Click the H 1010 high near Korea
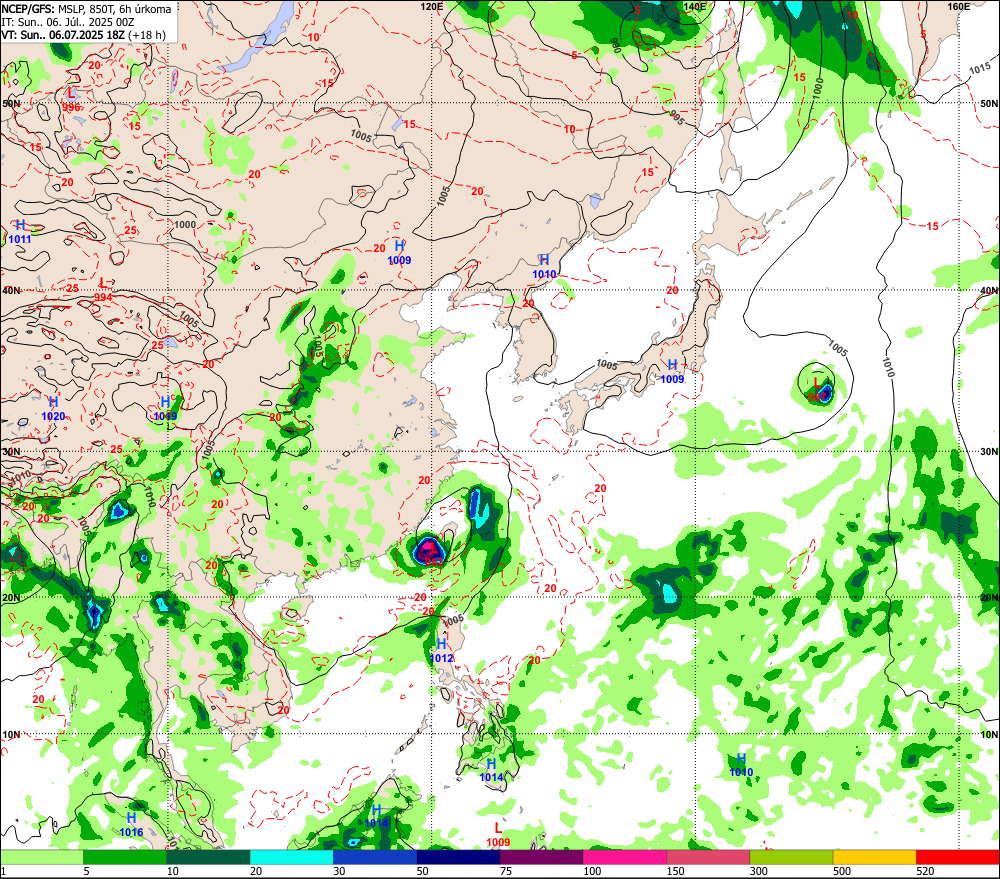The image size is (1000, 879). click(544, 267)
